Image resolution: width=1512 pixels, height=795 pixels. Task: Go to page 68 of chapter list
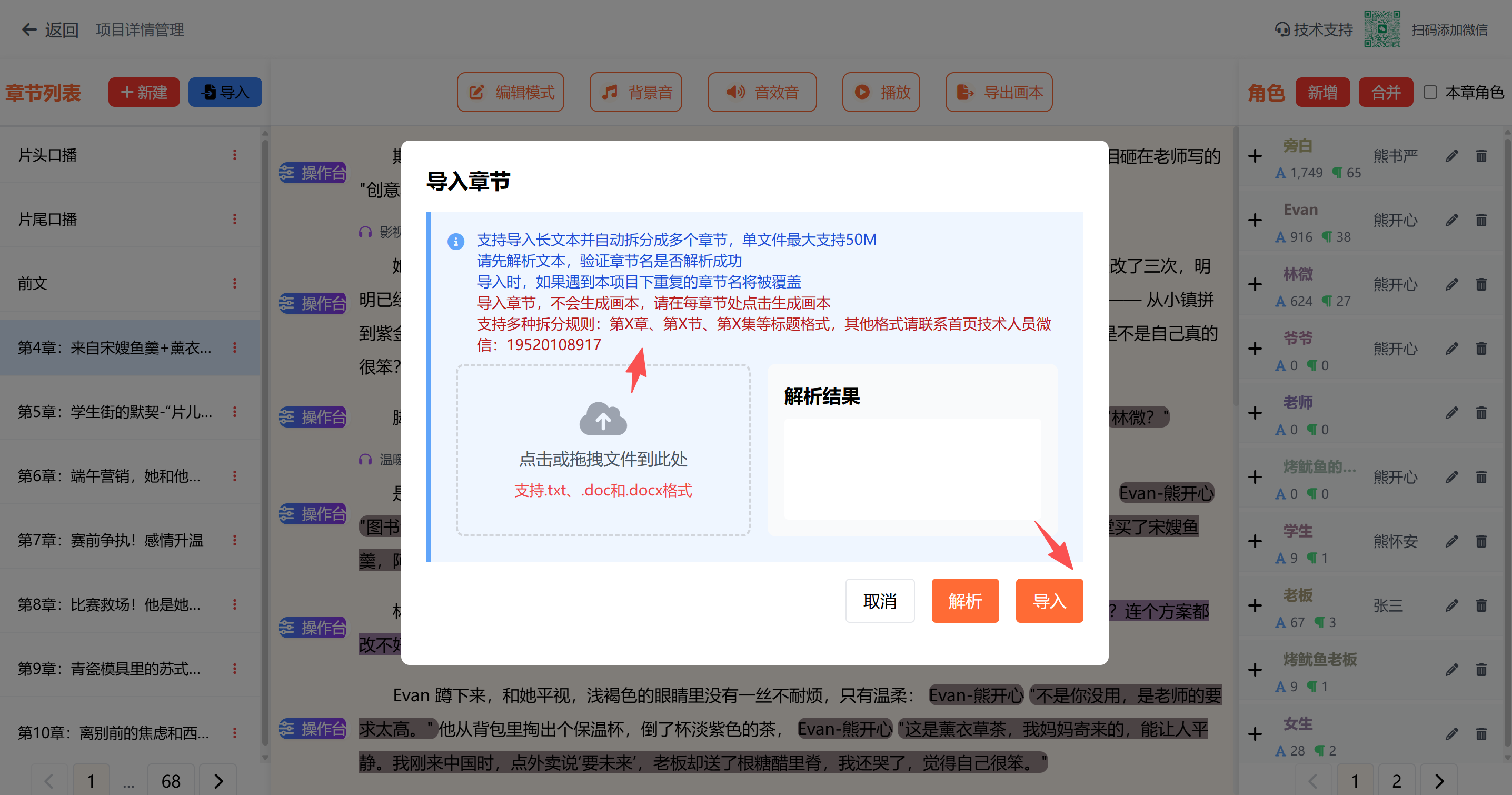point(171,780)
